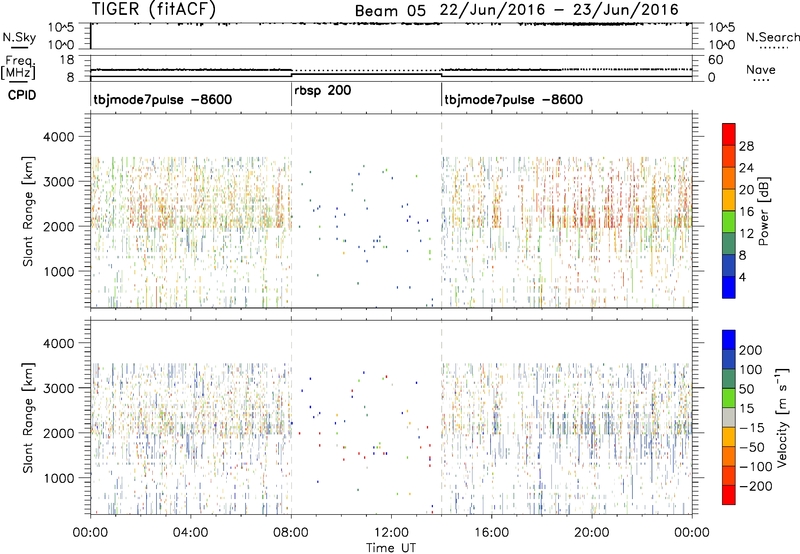Click the '4000' tick label on the power panel
The width and height of the screenshot is (800, 554).
59,137
